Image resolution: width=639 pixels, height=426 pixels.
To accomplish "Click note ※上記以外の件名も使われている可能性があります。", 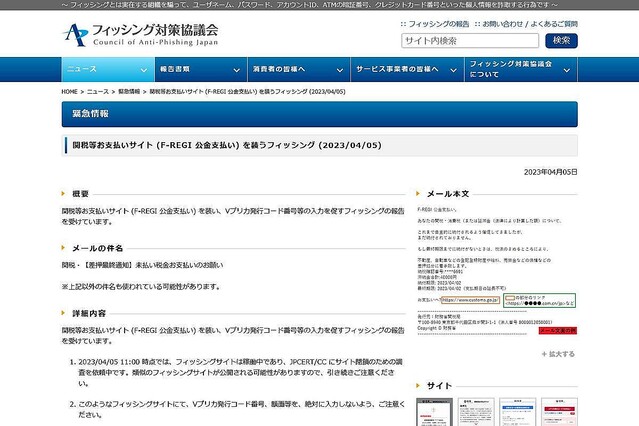I will pyautogui.click(x=141, y=287).
